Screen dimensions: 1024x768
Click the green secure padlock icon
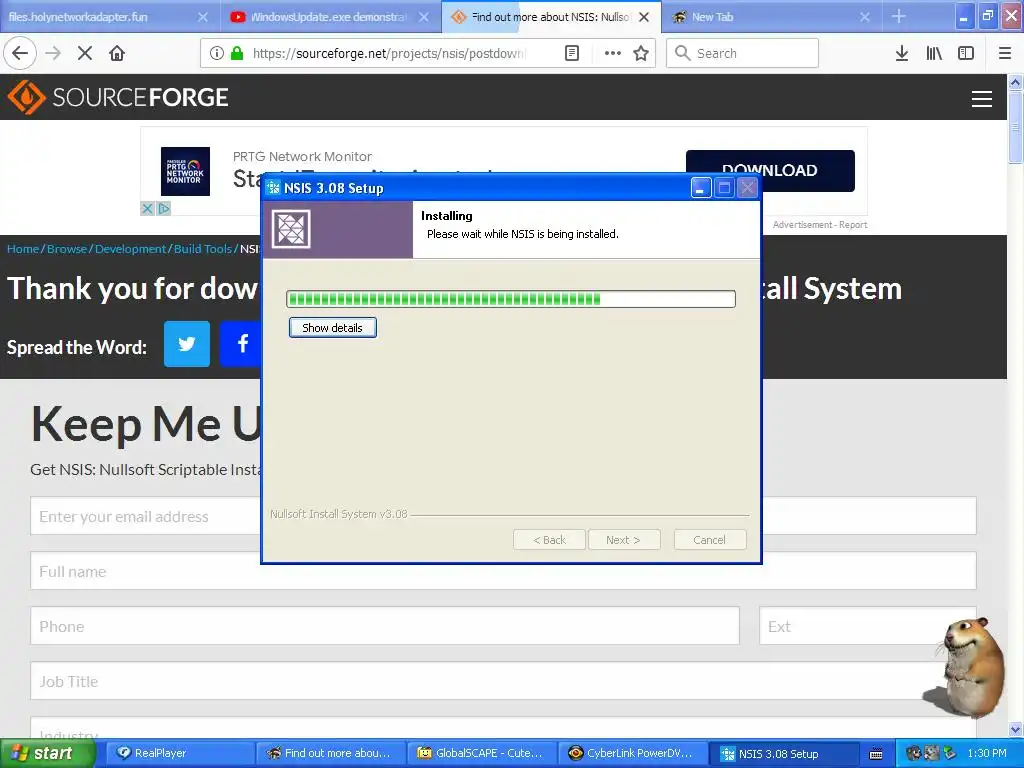click(237, 53)
